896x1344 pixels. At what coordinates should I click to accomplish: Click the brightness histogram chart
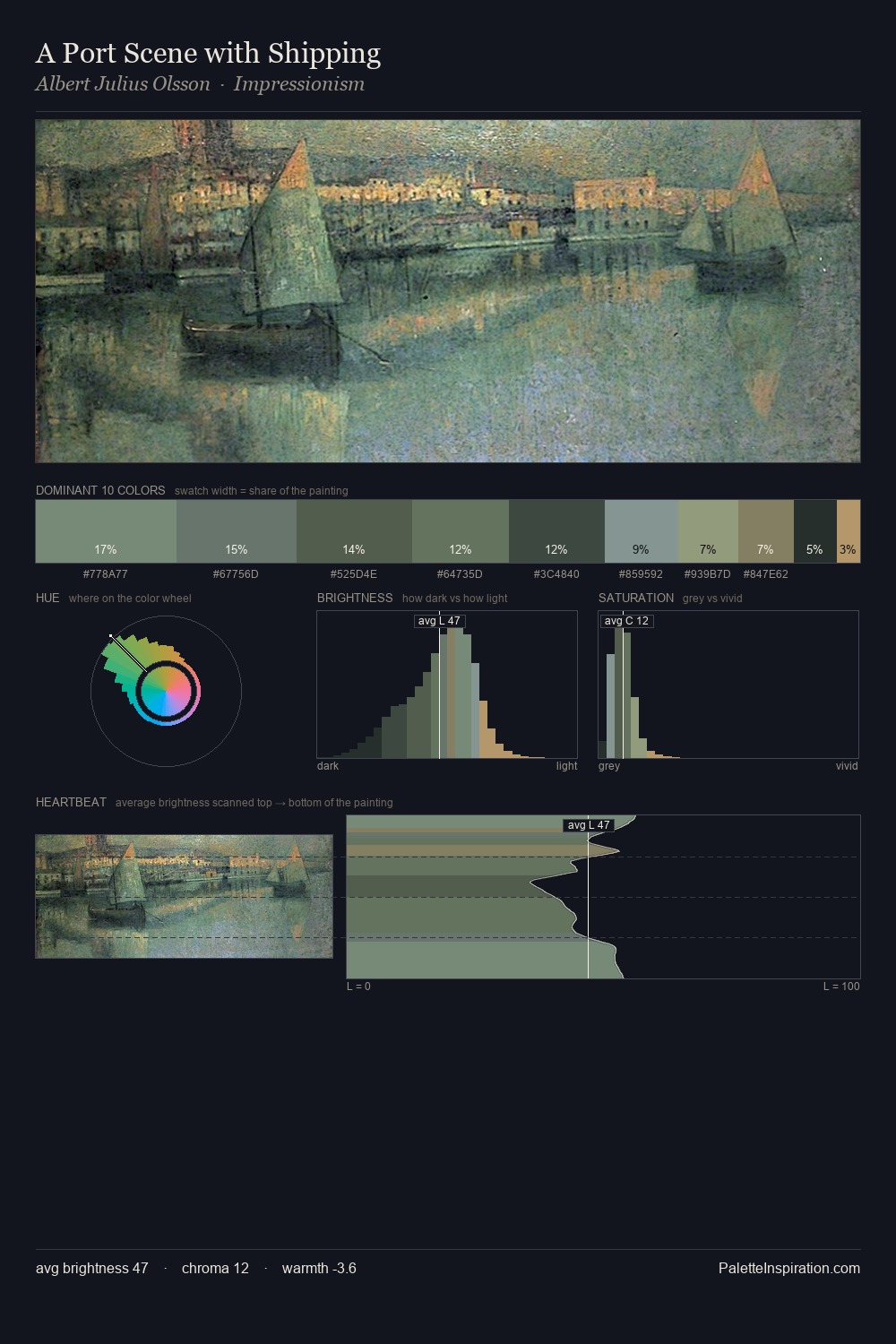point(447,685)
